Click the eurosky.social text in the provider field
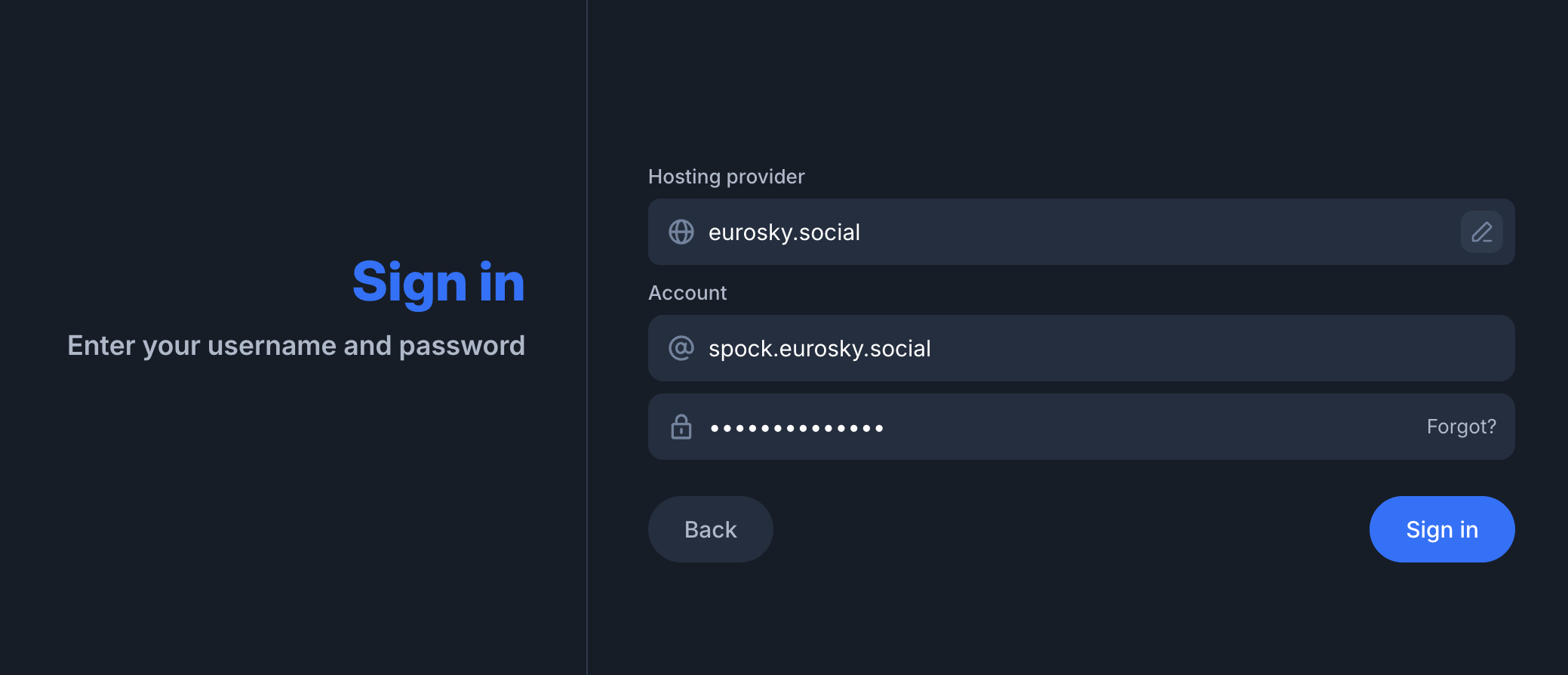The image size is (1568, 675). click(784, 233)
